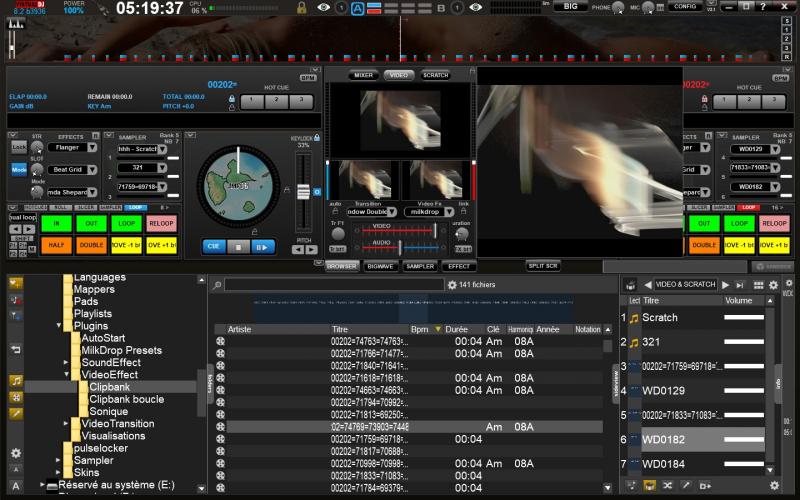Viewport: 800px width, 500px height.
Task: Switch to the SCRATCH tab
Action: click(x=435, y=75)
